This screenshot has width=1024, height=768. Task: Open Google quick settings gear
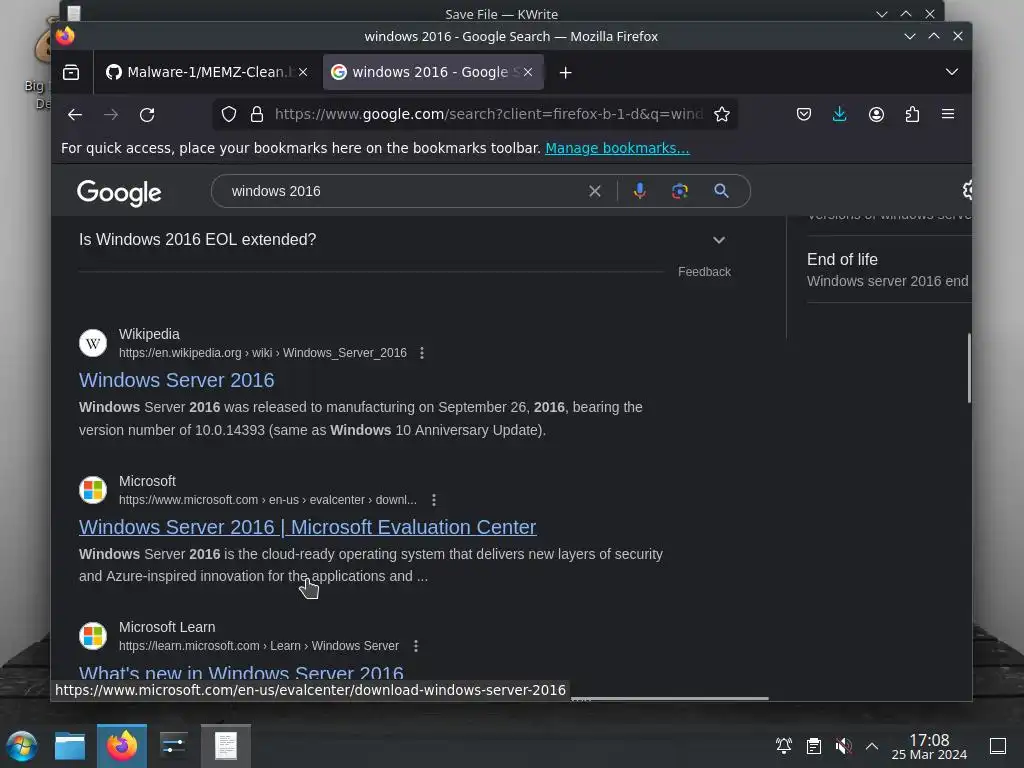point(968,190)
